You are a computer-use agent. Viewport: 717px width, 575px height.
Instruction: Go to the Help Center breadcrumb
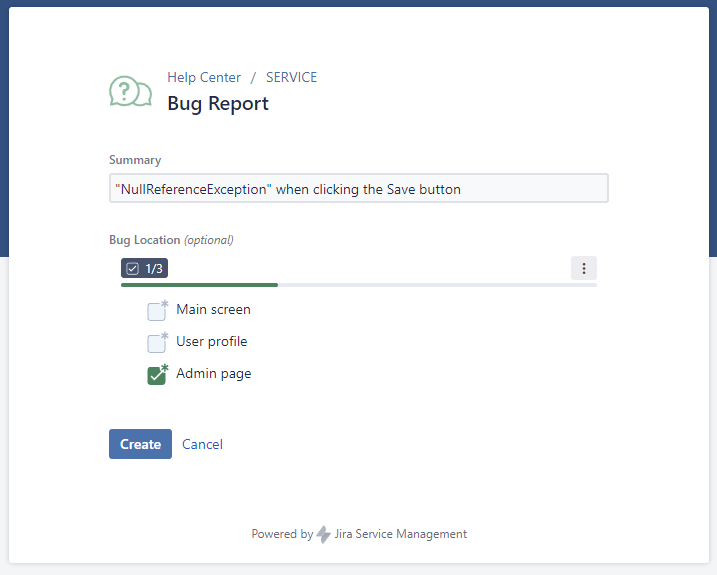coord(204,77)
